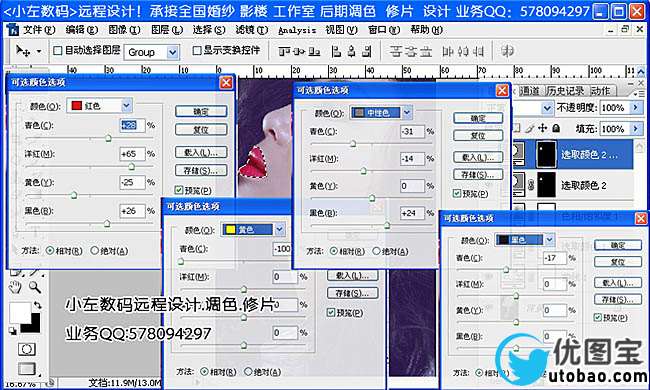This screenshot has width=650, height=390.
Task: Click 黑色 slider handle in 中性色 dialog
Action: pos(387,225)
